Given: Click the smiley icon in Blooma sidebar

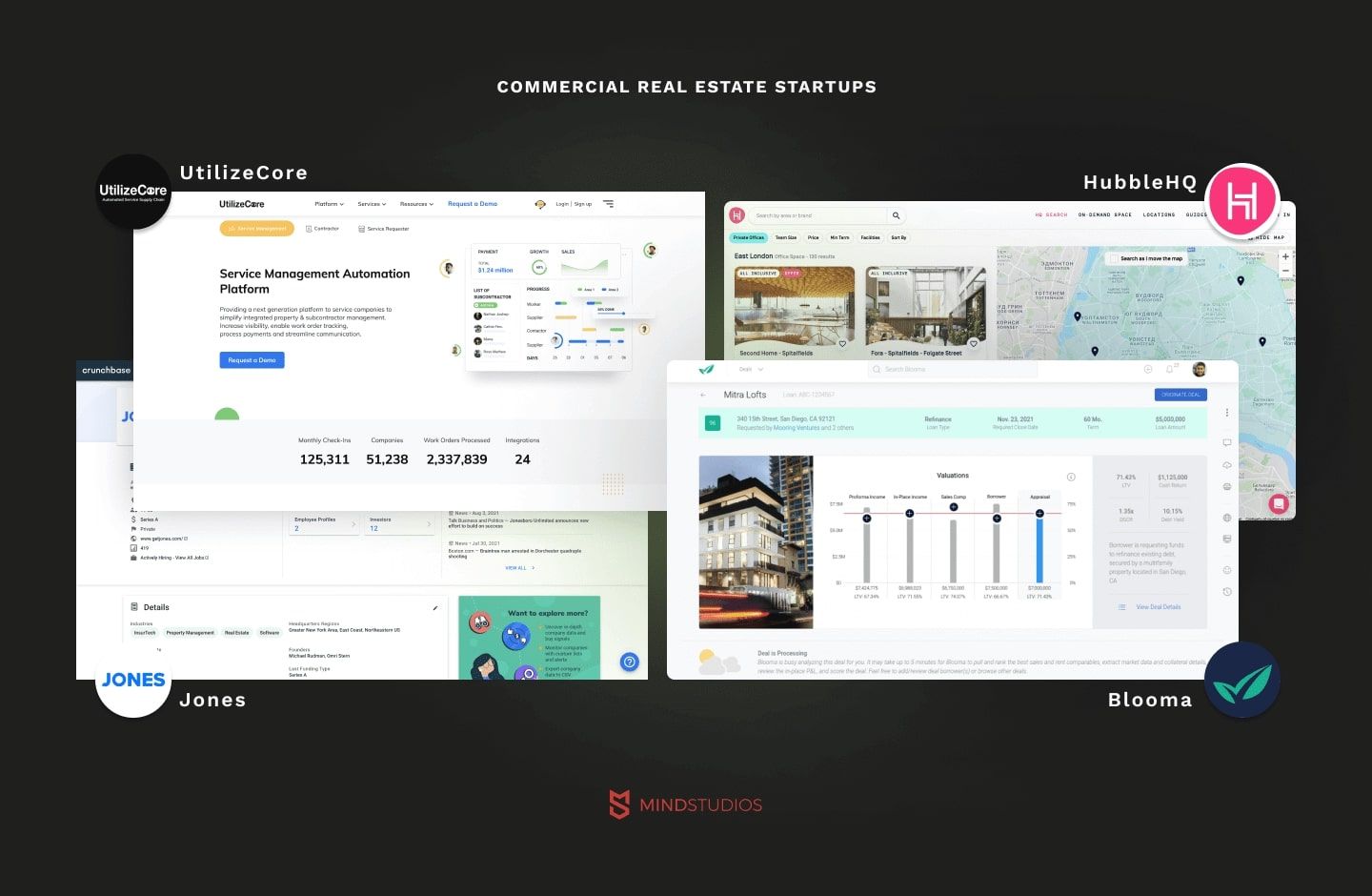Looking at the screenshot, I should 1227,570.
